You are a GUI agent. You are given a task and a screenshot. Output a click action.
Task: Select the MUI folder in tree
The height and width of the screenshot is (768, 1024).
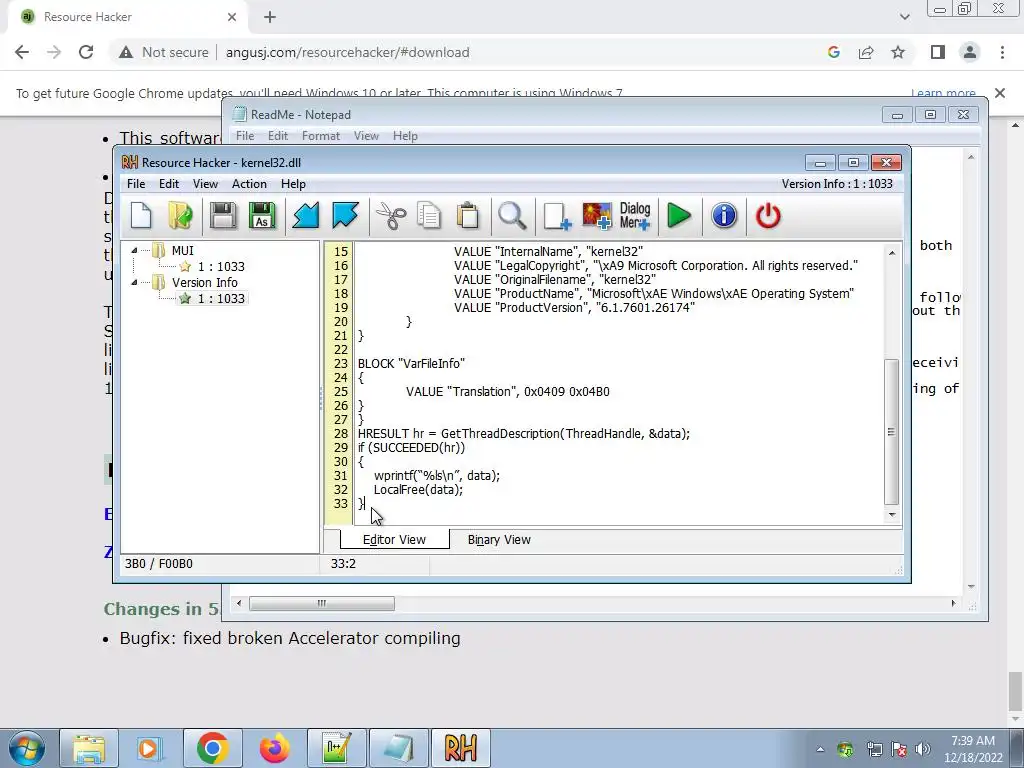pos(182,251)
